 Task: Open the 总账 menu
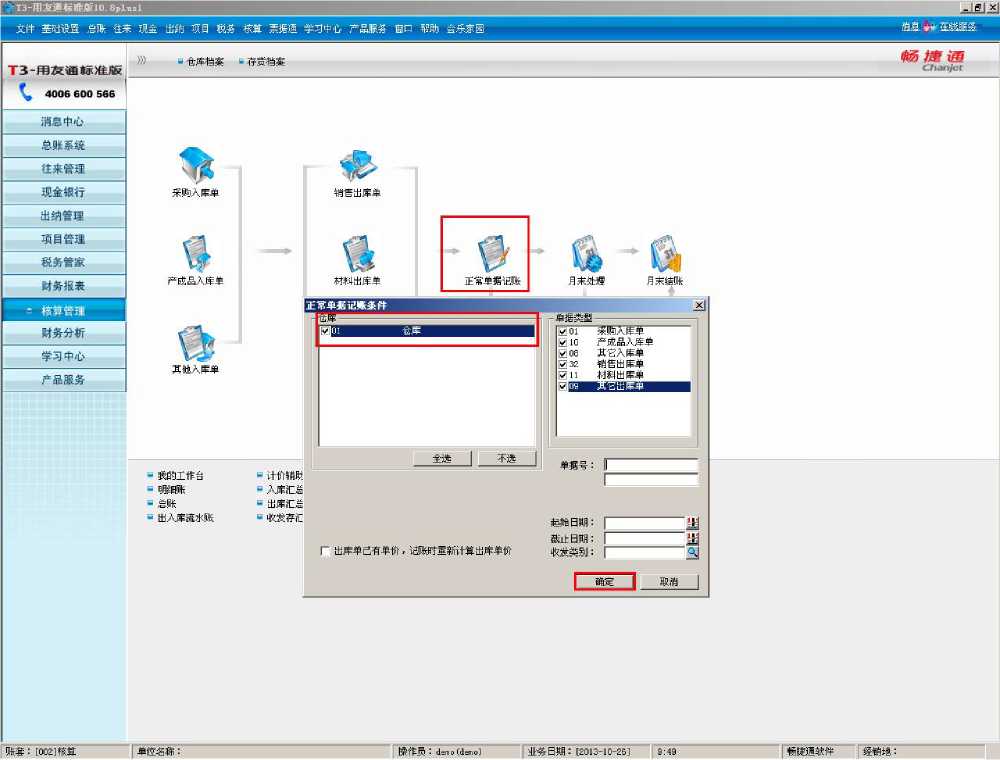96,29
